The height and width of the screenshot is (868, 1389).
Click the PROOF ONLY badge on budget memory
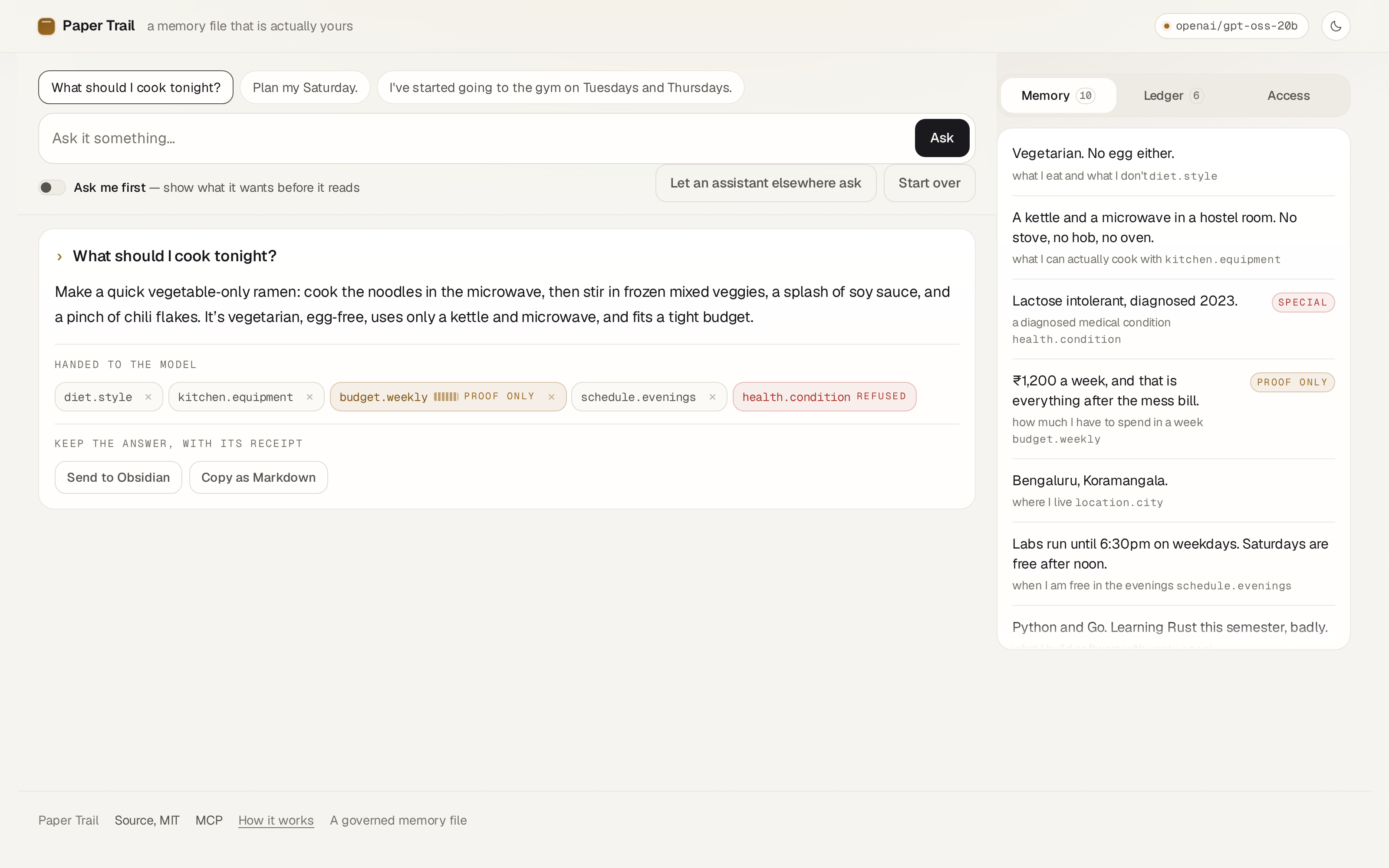(x=1292, y=382)
